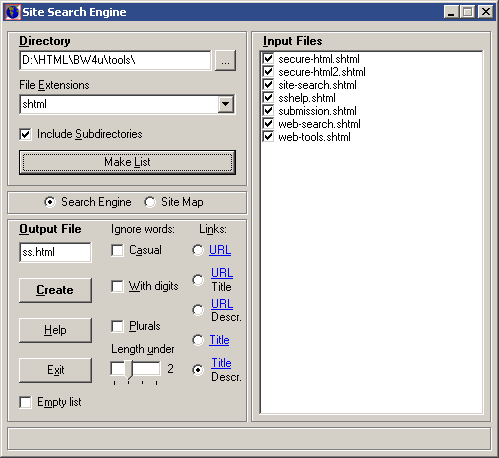Minimize the Site Search Engine window

point(451,12)
